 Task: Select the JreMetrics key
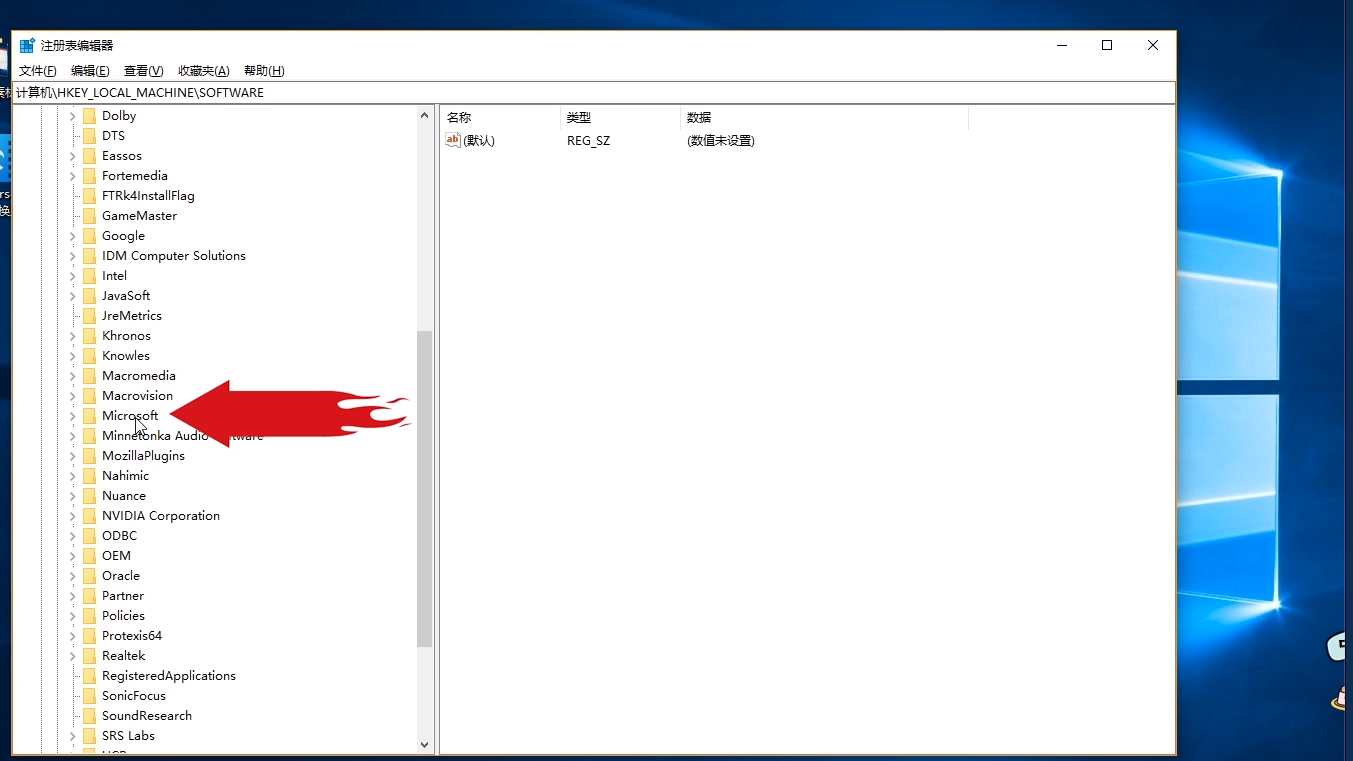coord(132,316)
